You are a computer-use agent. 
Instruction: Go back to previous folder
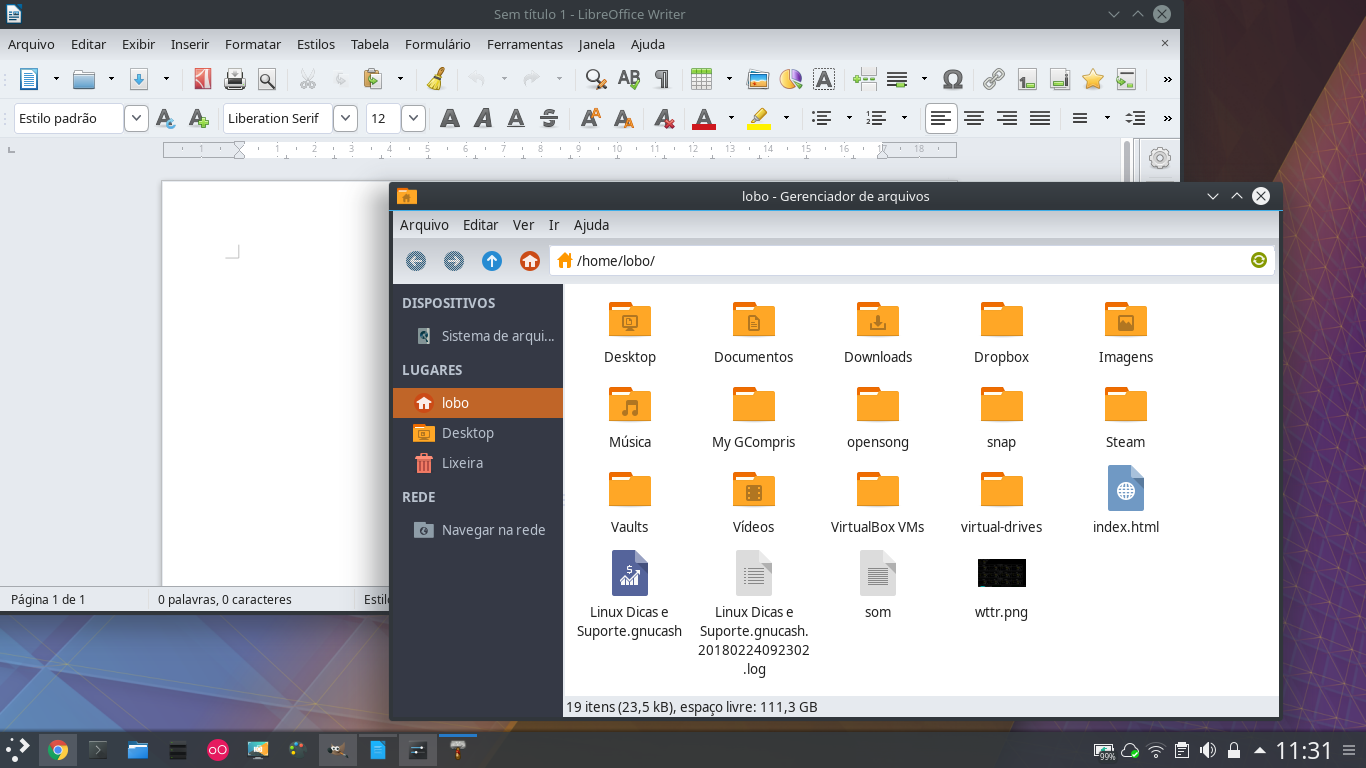tap(416, 260)
